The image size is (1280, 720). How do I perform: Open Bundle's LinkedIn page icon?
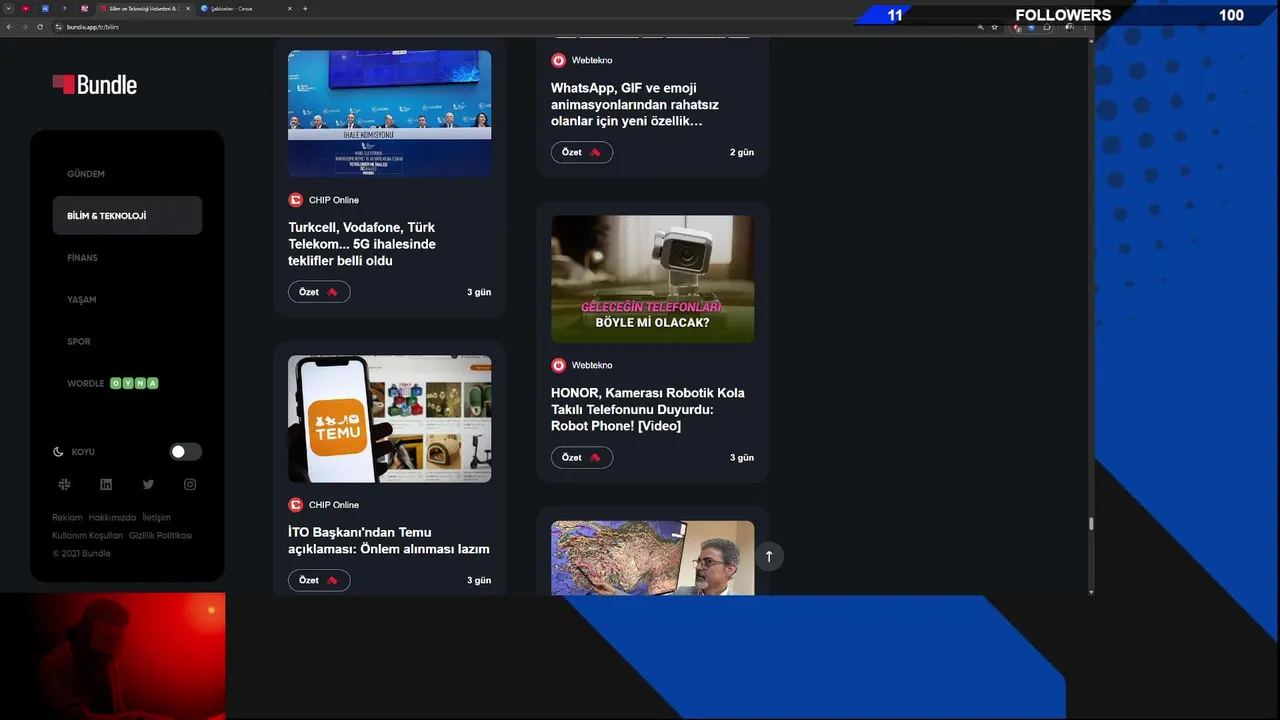(106, 484)
